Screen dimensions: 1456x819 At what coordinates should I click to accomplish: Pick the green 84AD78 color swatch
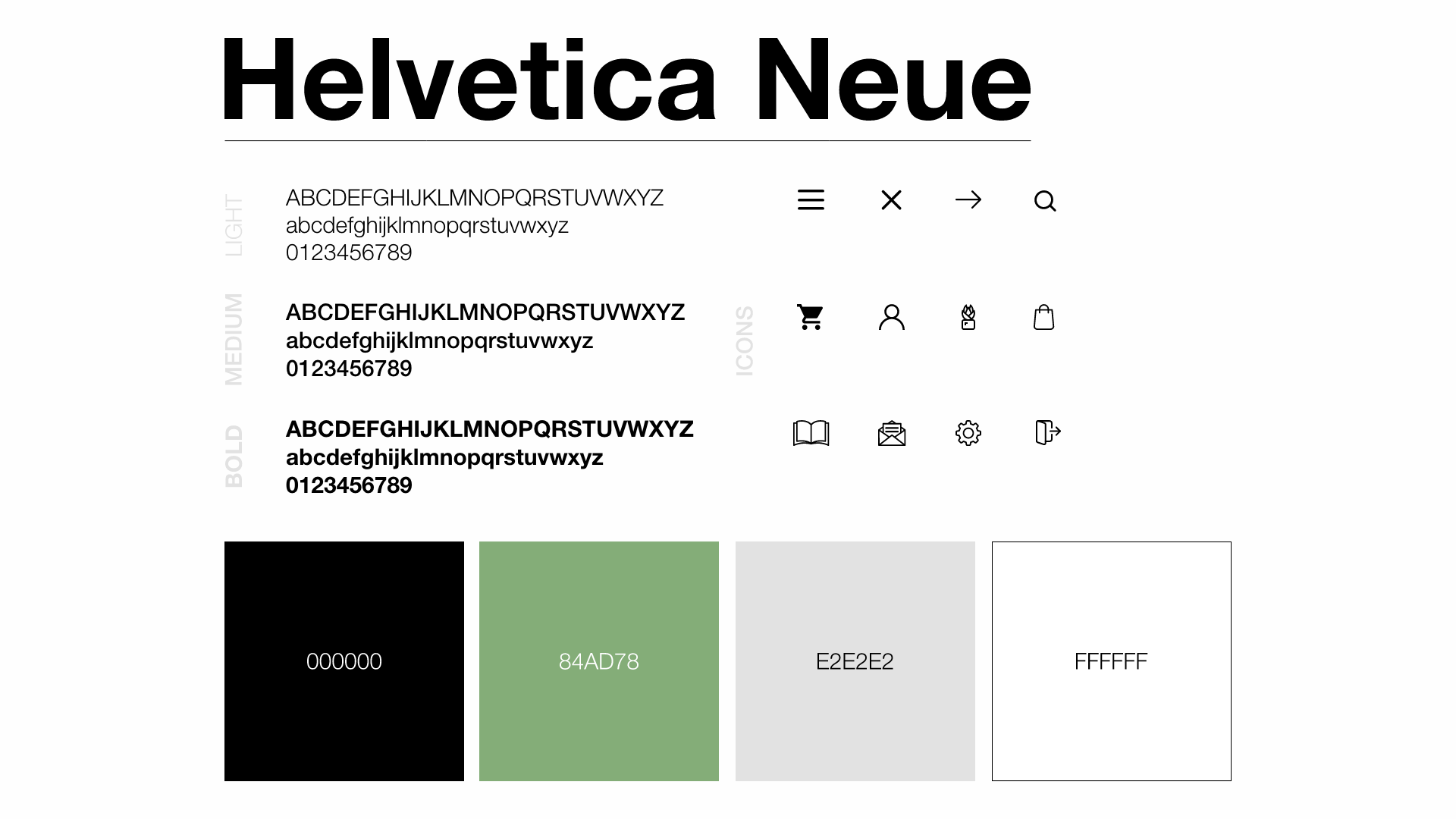point(599,661)
